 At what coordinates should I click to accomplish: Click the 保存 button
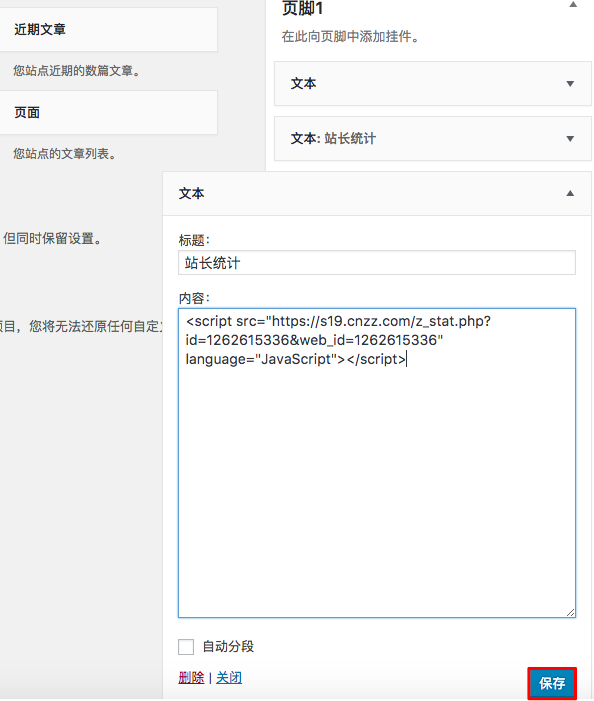coord(552,683)
